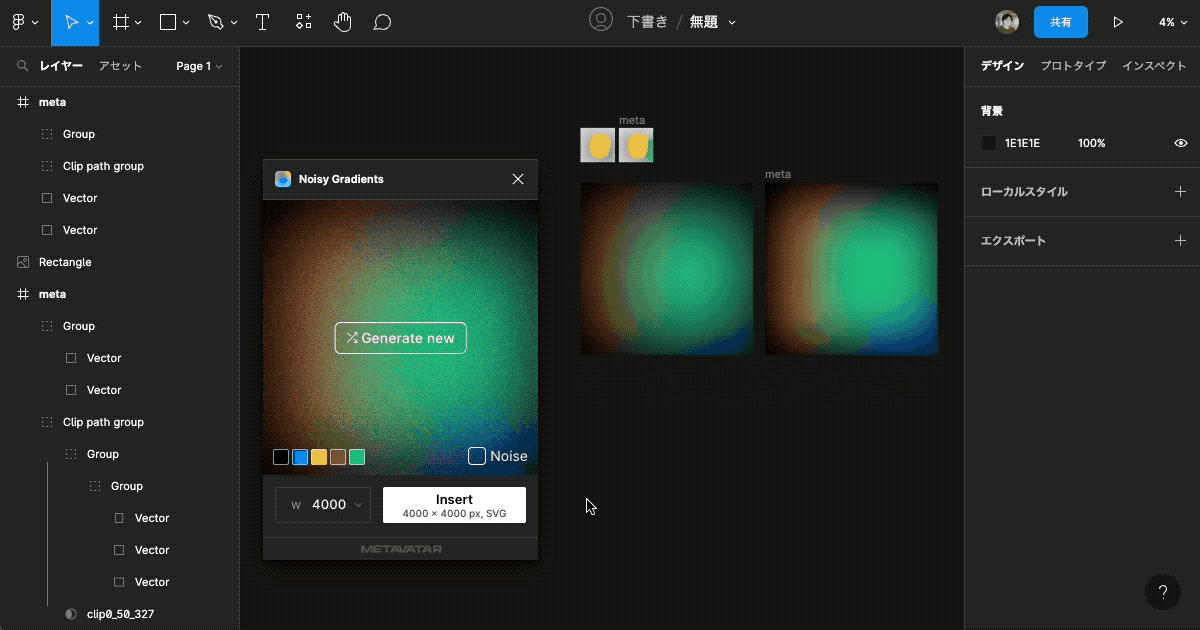The height and width of the screenshot is (630, 1200).
Task: Expand the width 4000 dropdown
Action: pos(323,505)
